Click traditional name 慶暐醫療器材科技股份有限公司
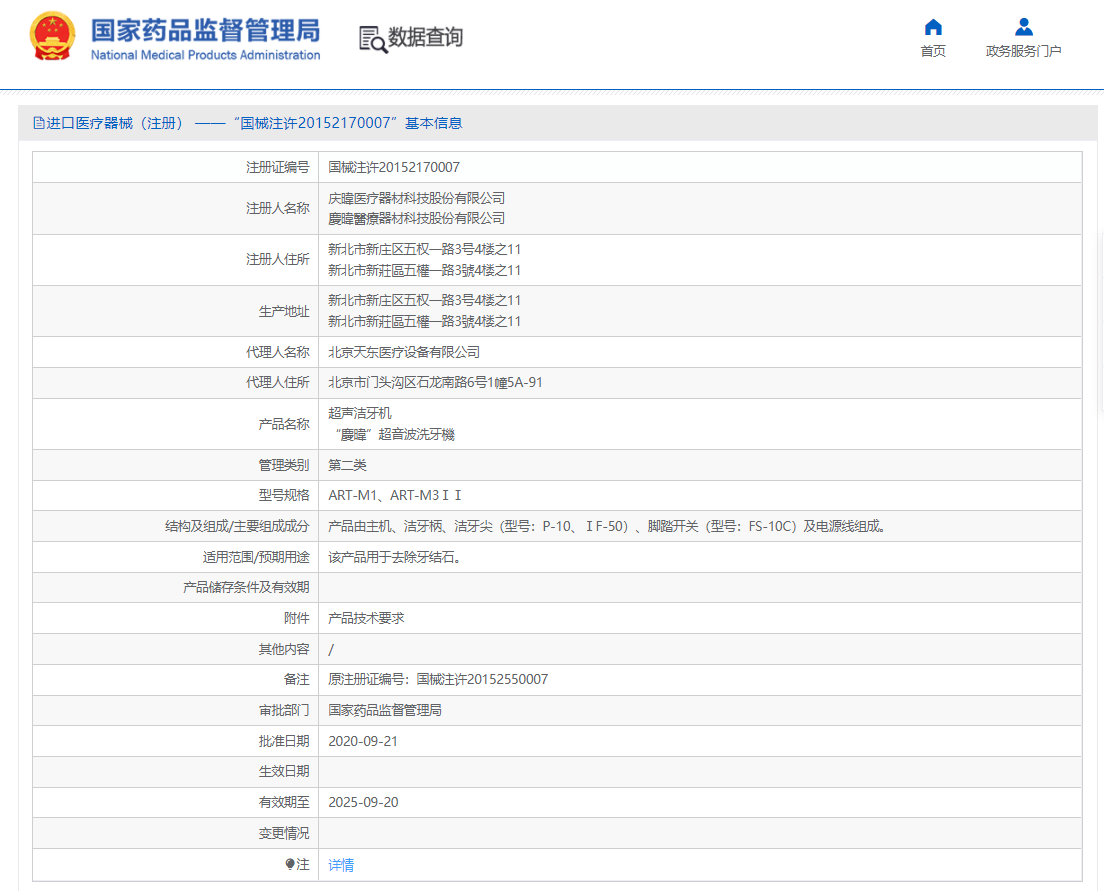1104x891 pixels. tap(417, 219)
